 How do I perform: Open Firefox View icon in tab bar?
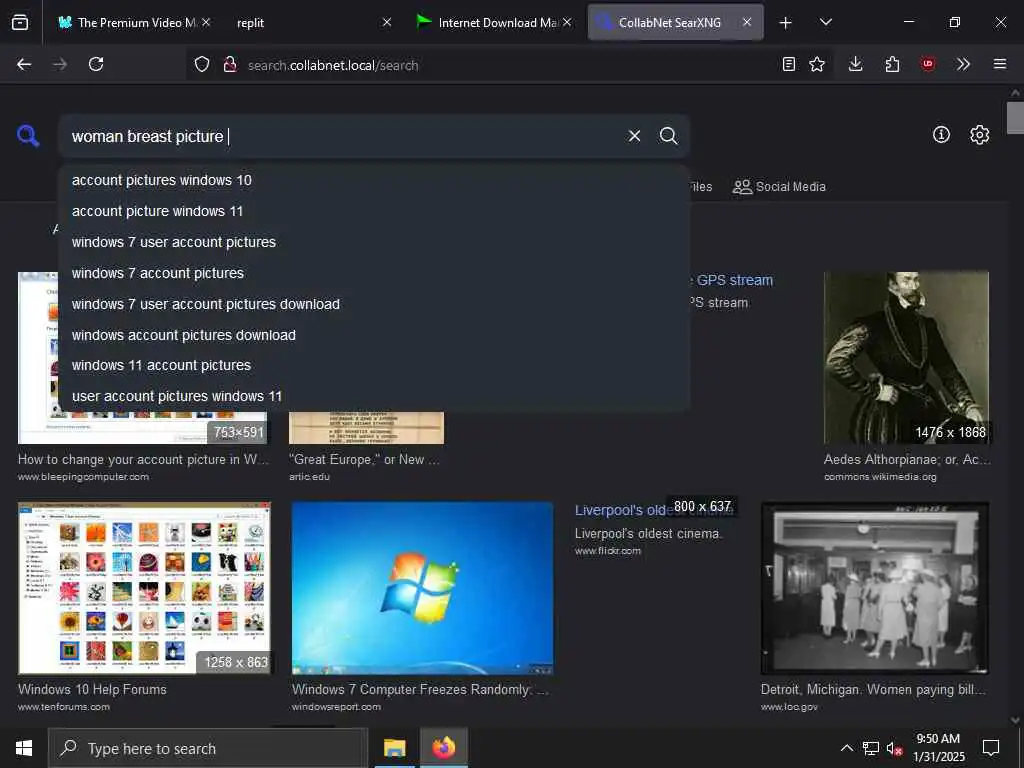pyautogui.click(x=20, y=22)
